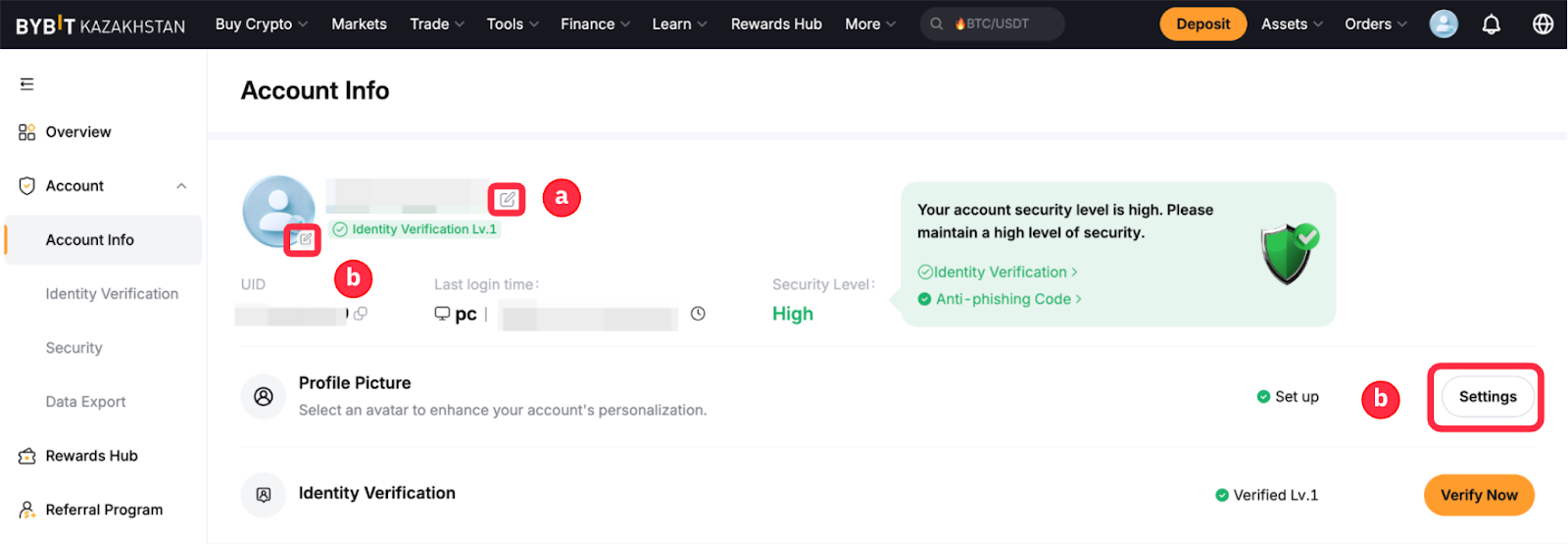
Task: Open the Anti-phishing Code link
Action: point(1003,299)
